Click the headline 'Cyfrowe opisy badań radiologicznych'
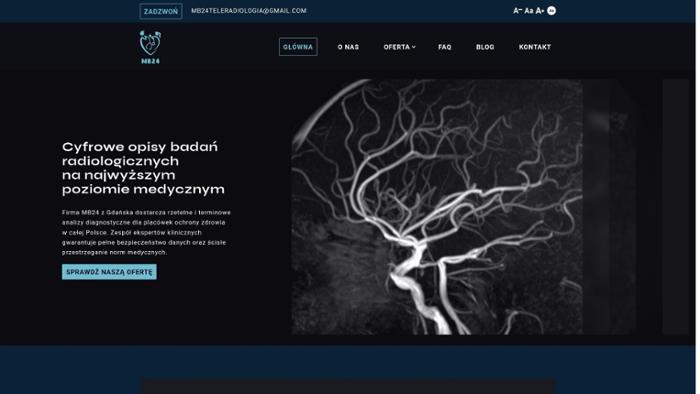The width and height of the screenshot is (700, 394). point(143,168)
